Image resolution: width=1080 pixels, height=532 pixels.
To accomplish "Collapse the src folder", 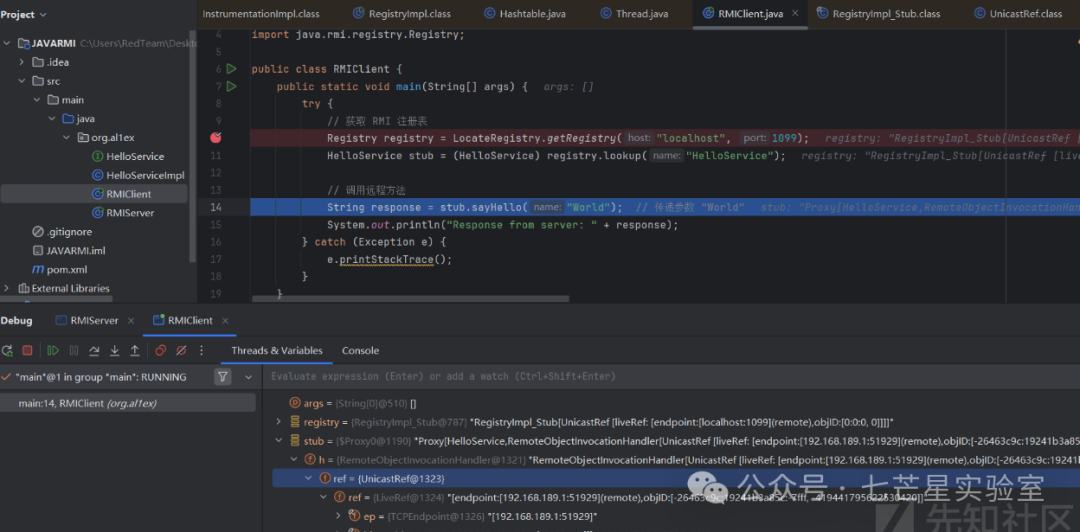I will tap(22, 81).
